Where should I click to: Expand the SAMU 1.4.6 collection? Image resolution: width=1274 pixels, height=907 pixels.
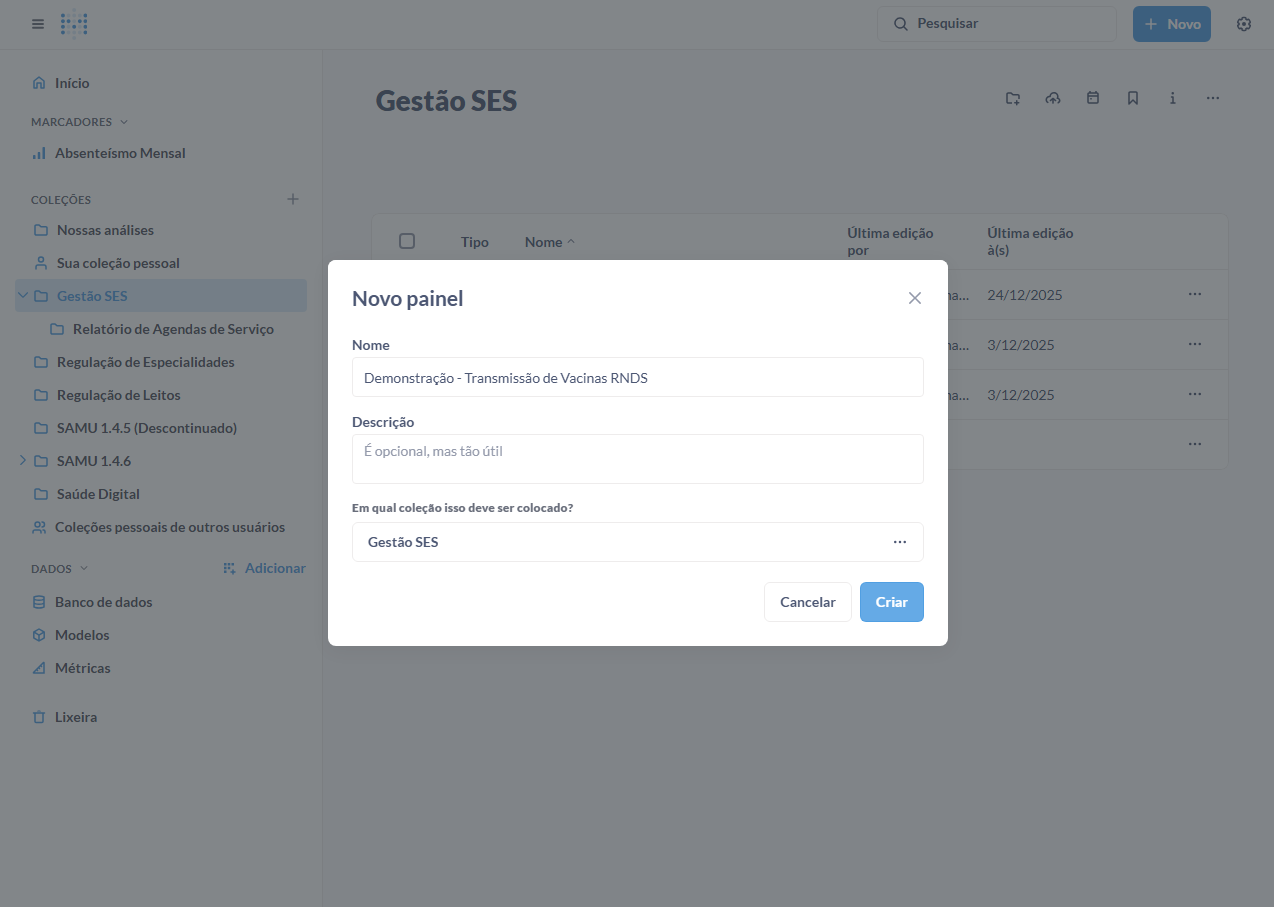coord(23,461)
